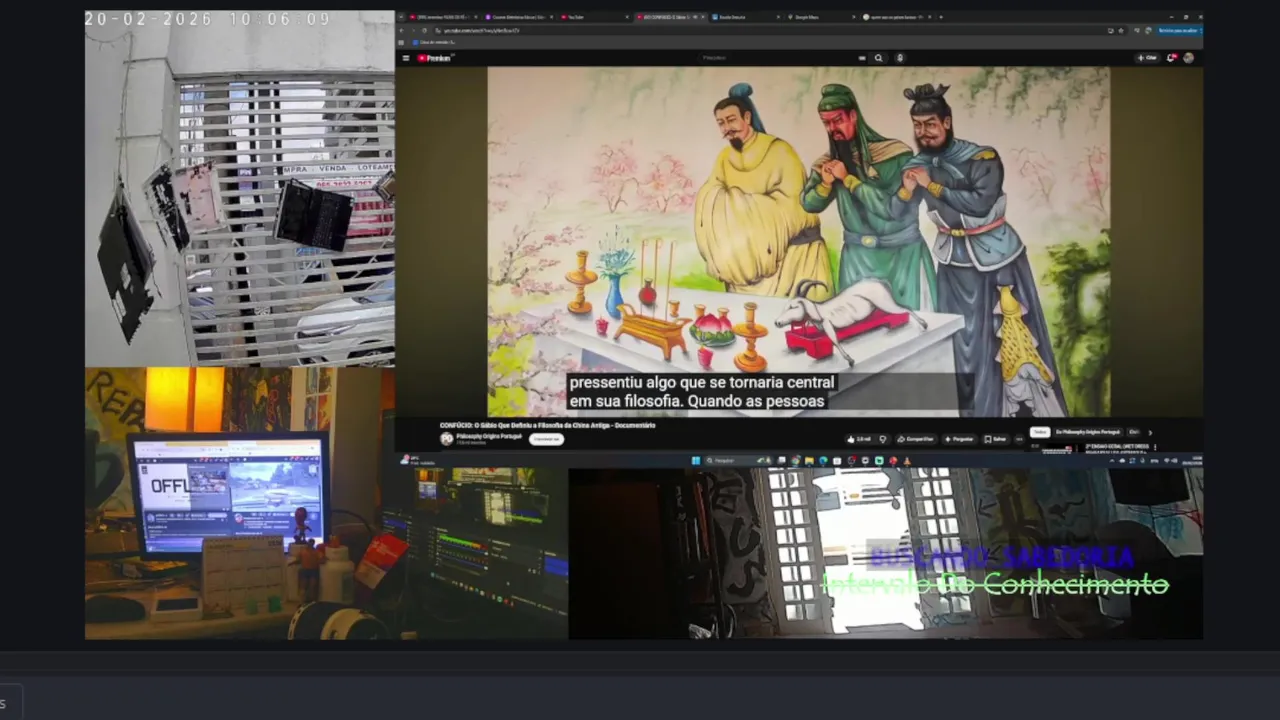Open a new browser tab with plus button
Screen dimensions: 1280x720
click(941, 17)
